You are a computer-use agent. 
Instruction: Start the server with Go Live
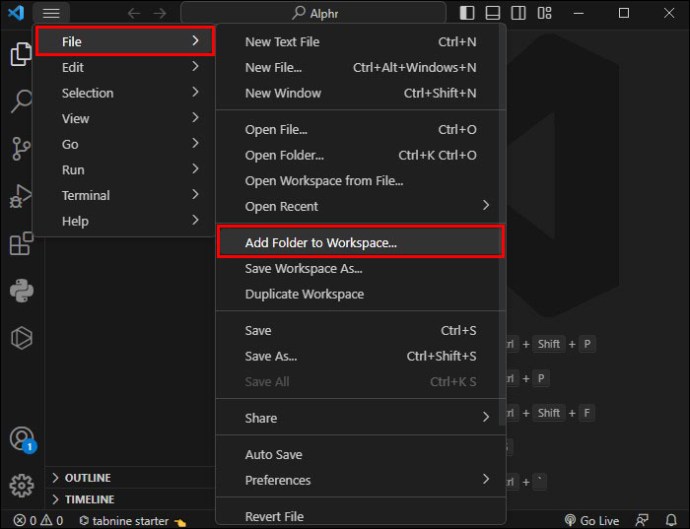[591, 521]
